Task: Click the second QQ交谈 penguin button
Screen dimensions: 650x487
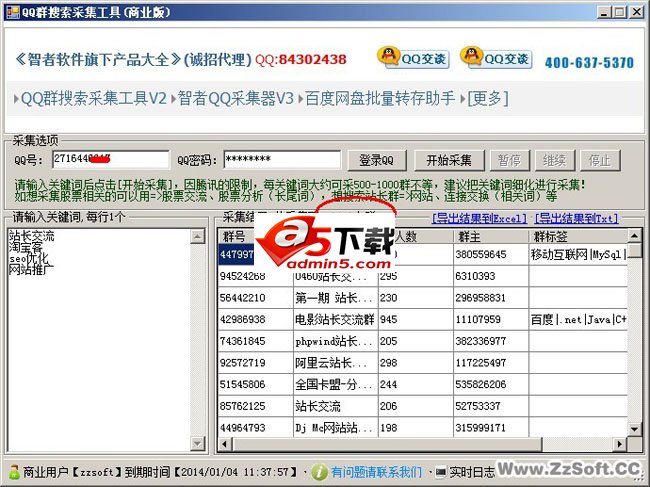Action: tap(496, 58)
